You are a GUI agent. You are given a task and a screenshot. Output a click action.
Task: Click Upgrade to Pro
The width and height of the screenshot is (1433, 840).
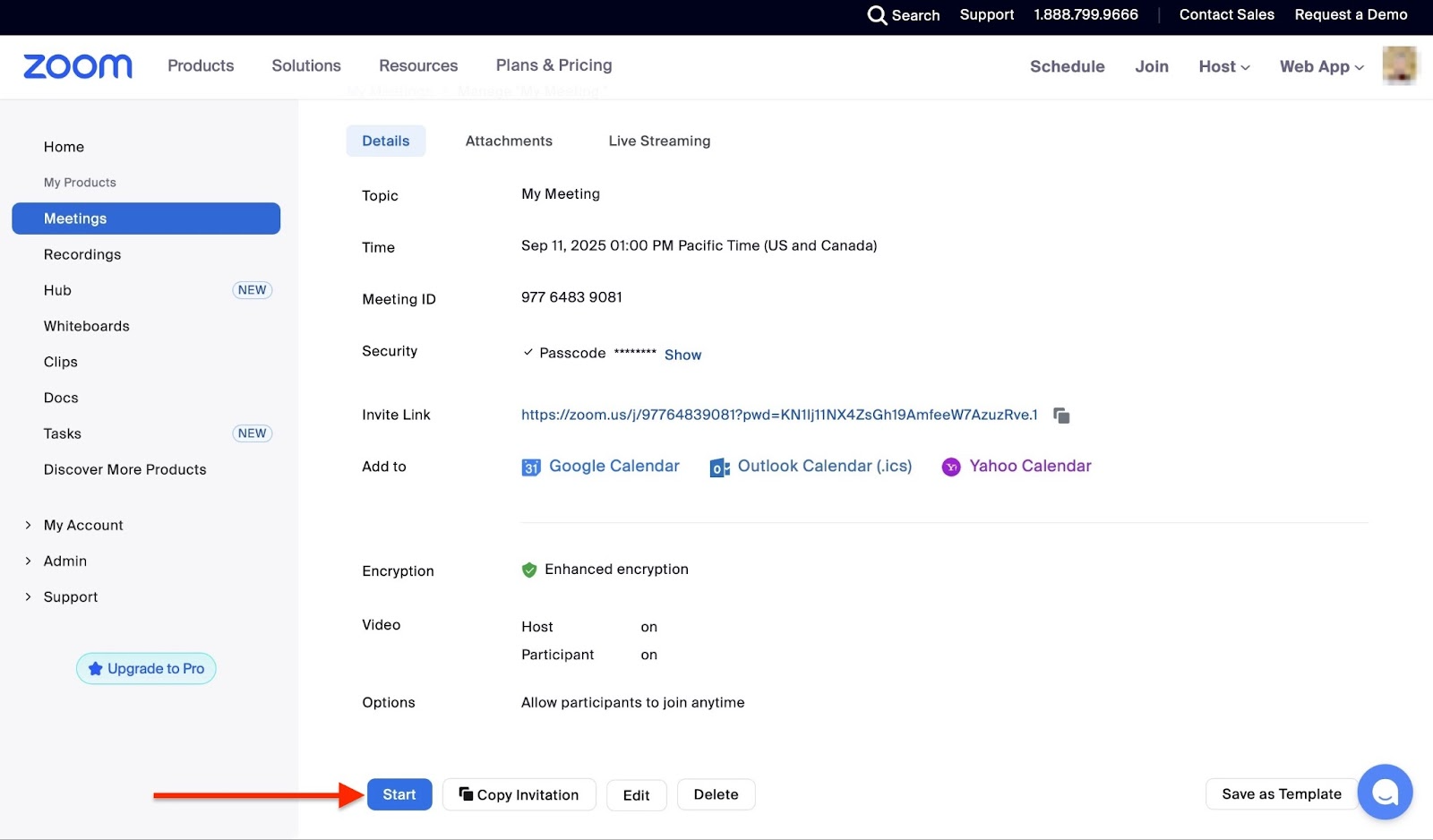click(146, 669)
